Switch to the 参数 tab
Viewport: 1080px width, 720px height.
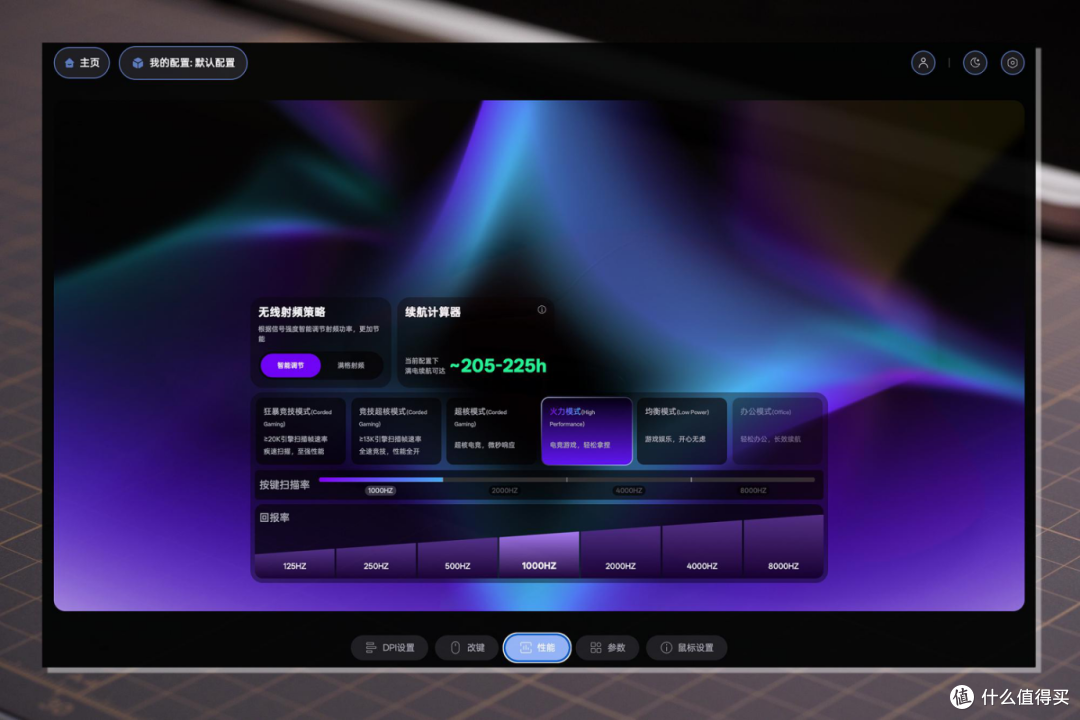(x=608, y=648)
